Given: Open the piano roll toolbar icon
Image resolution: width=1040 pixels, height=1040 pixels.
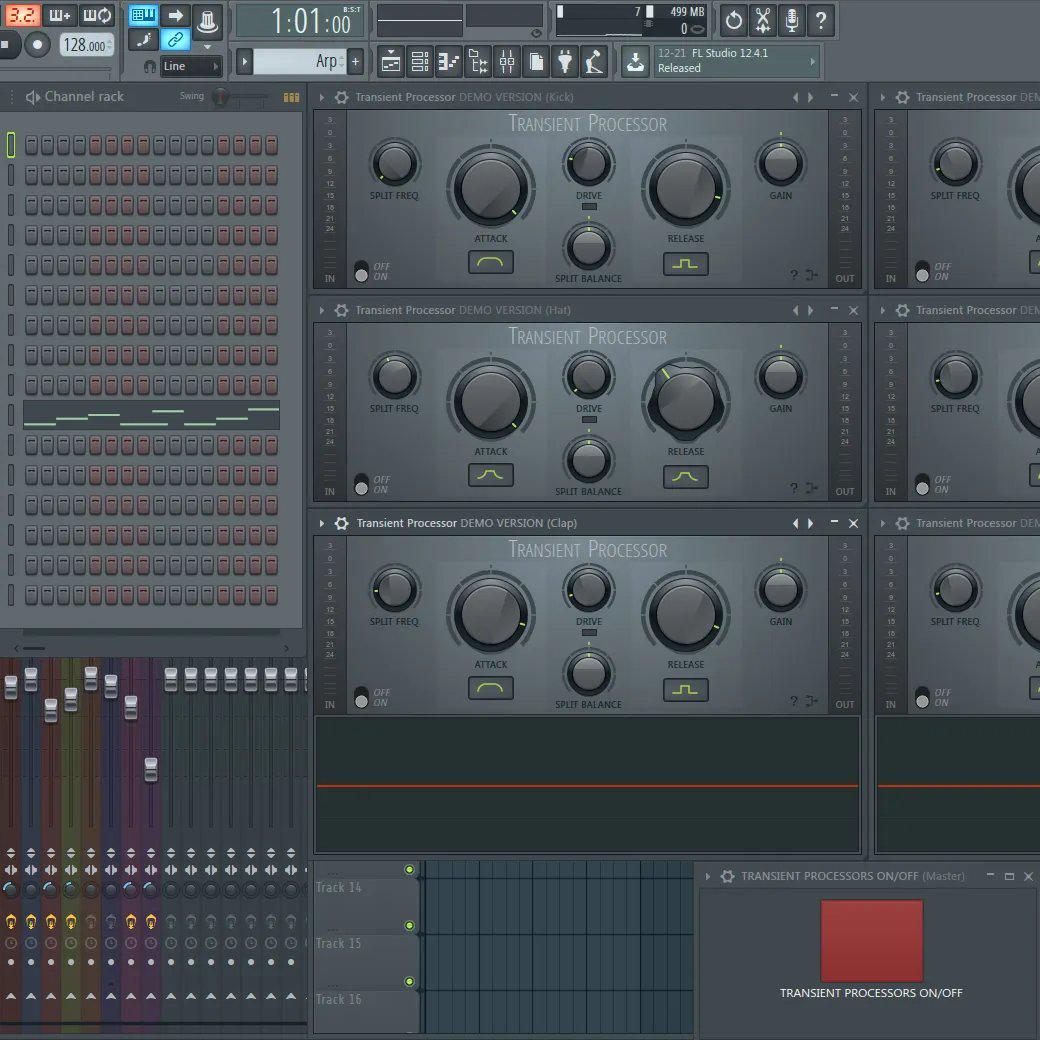Looking at the screenshot, I should (x=449, y=62).
